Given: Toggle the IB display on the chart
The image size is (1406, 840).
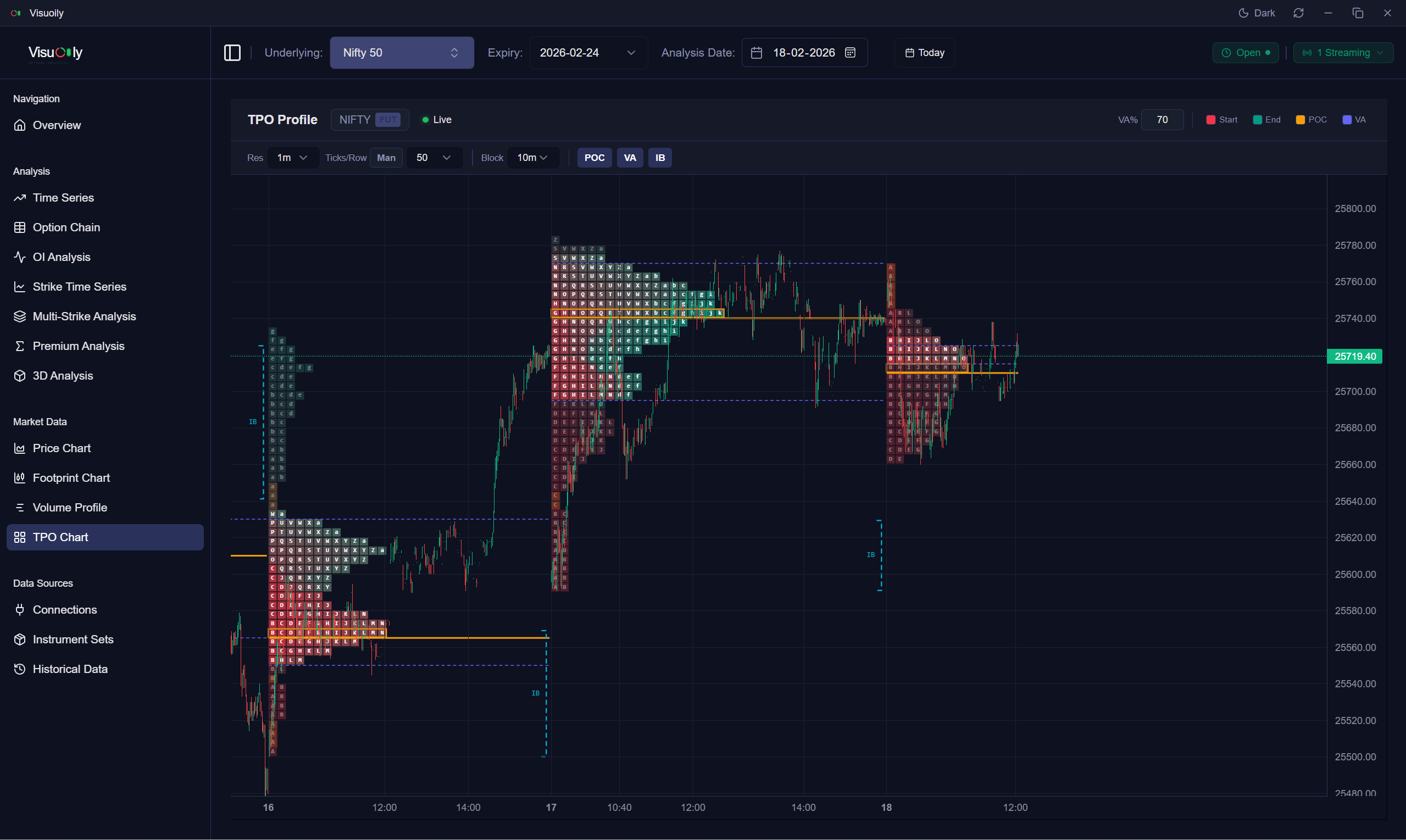Looking at the screenshot, I should pyautogui.click(x=659, y=157).
